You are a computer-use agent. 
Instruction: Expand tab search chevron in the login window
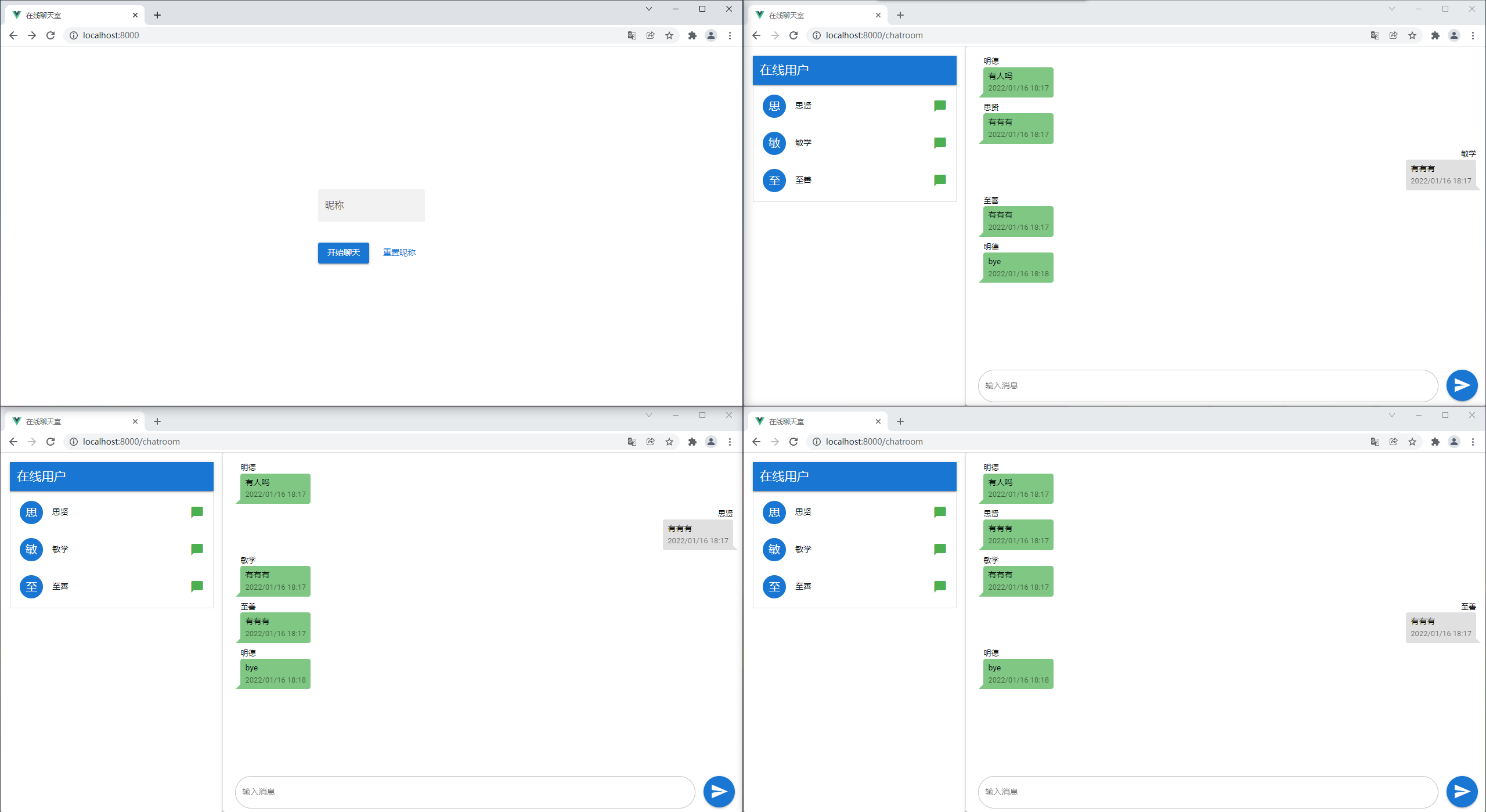point(649,9)
